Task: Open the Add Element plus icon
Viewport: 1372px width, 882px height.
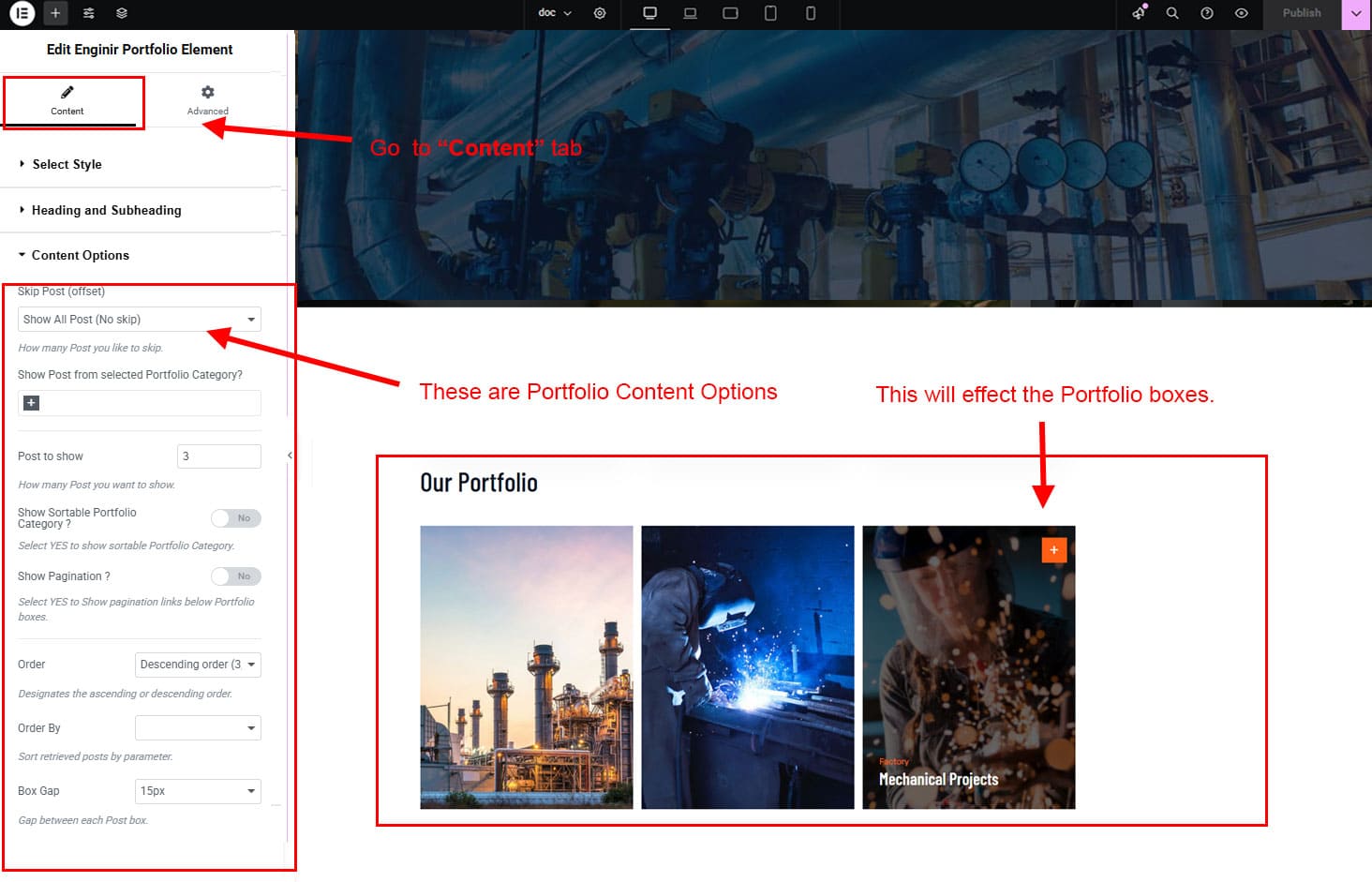Action: tap(55, 13)
